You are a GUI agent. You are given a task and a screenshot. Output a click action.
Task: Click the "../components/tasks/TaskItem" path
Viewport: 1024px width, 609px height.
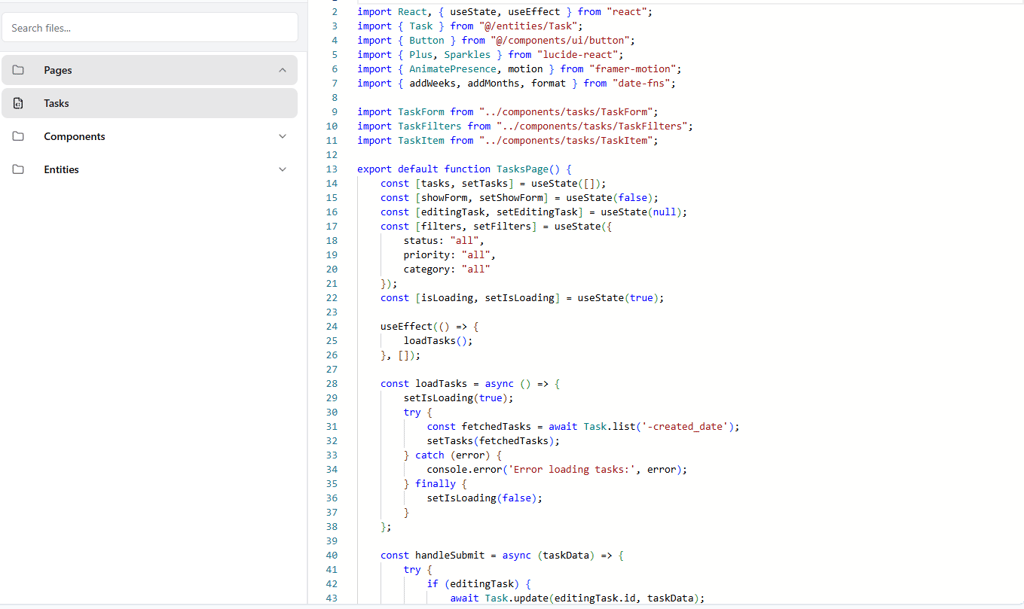(x=566, y=140)
